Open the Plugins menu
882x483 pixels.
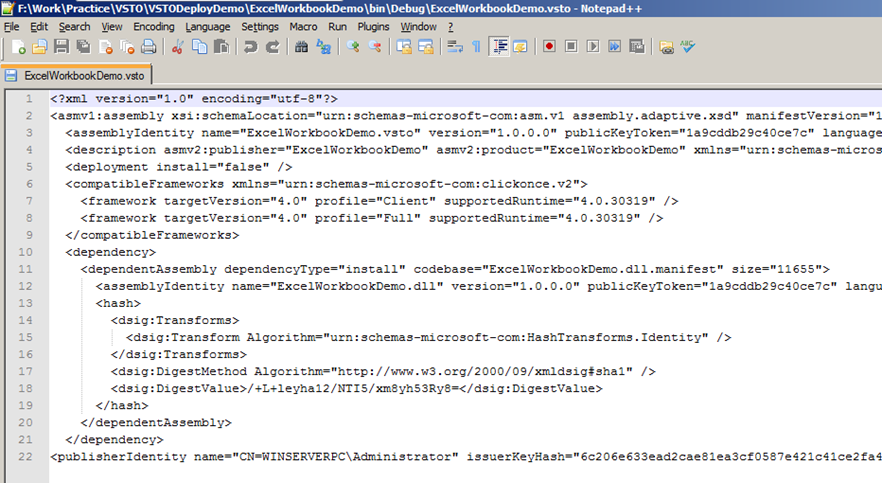374,26
